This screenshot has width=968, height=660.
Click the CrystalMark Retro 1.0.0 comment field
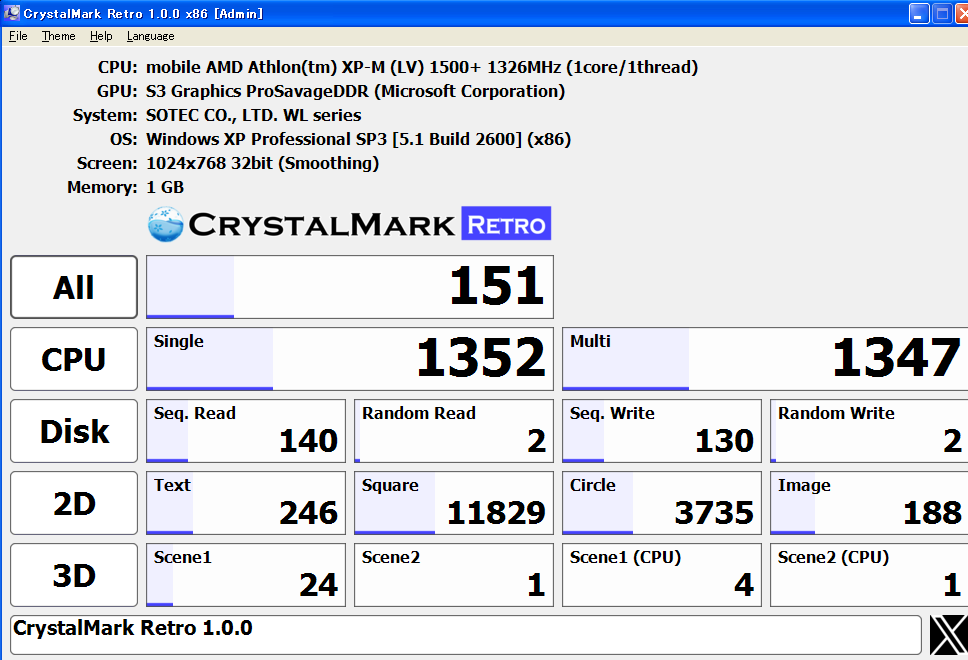(x=466, y=635)
